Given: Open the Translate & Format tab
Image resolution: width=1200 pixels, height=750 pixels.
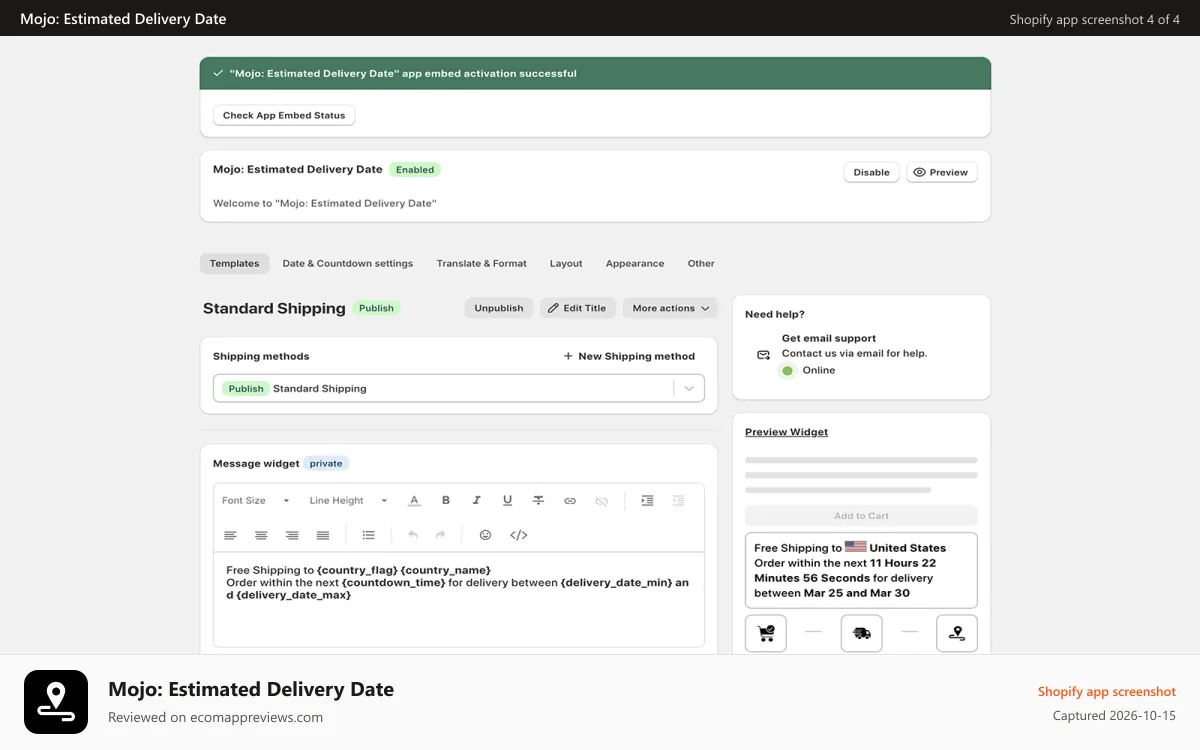Looking at the screenshot, I should [481, 264].
